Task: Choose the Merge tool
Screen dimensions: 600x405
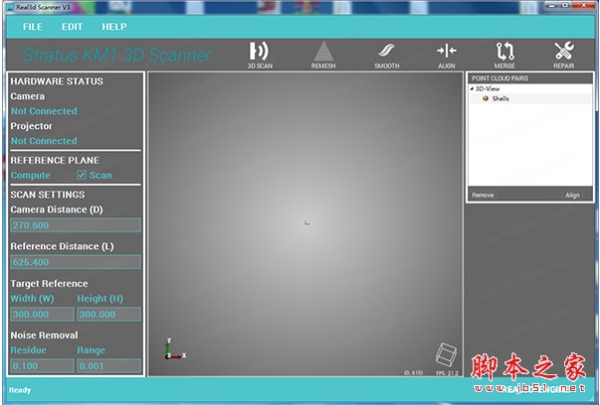Action: pos(505,55)
